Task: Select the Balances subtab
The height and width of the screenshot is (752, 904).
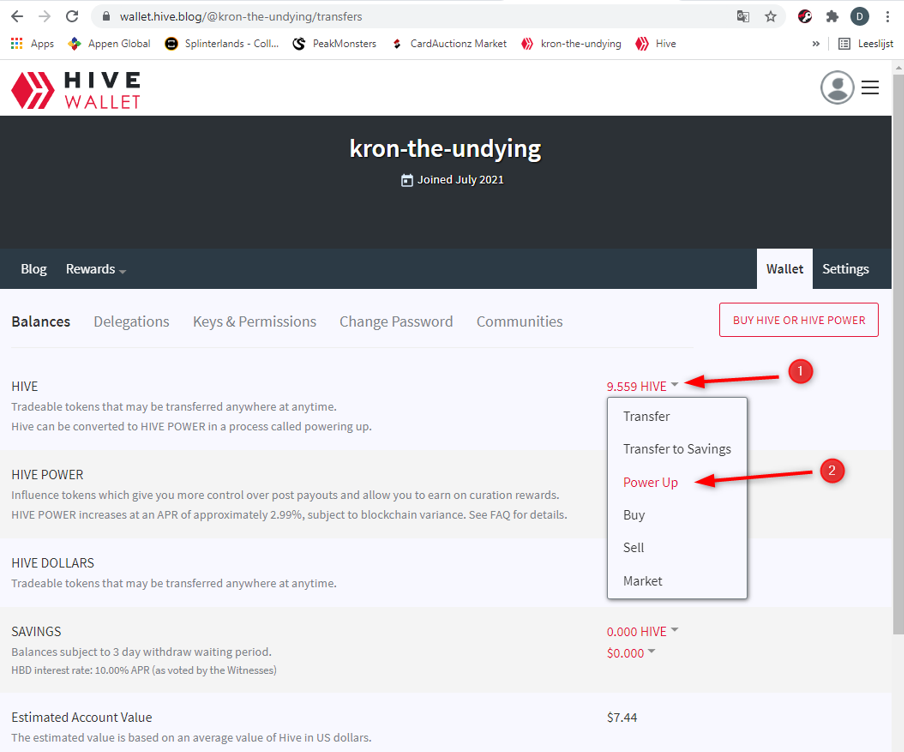Action: [41, 322]
